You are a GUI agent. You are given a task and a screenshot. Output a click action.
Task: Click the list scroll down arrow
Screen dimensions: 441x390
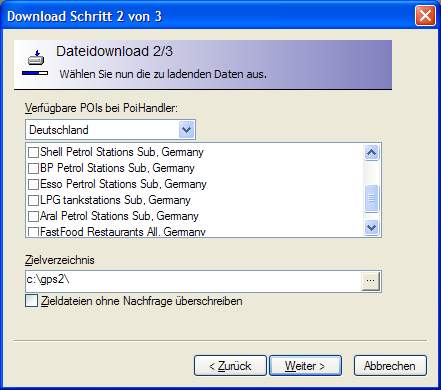371,228
